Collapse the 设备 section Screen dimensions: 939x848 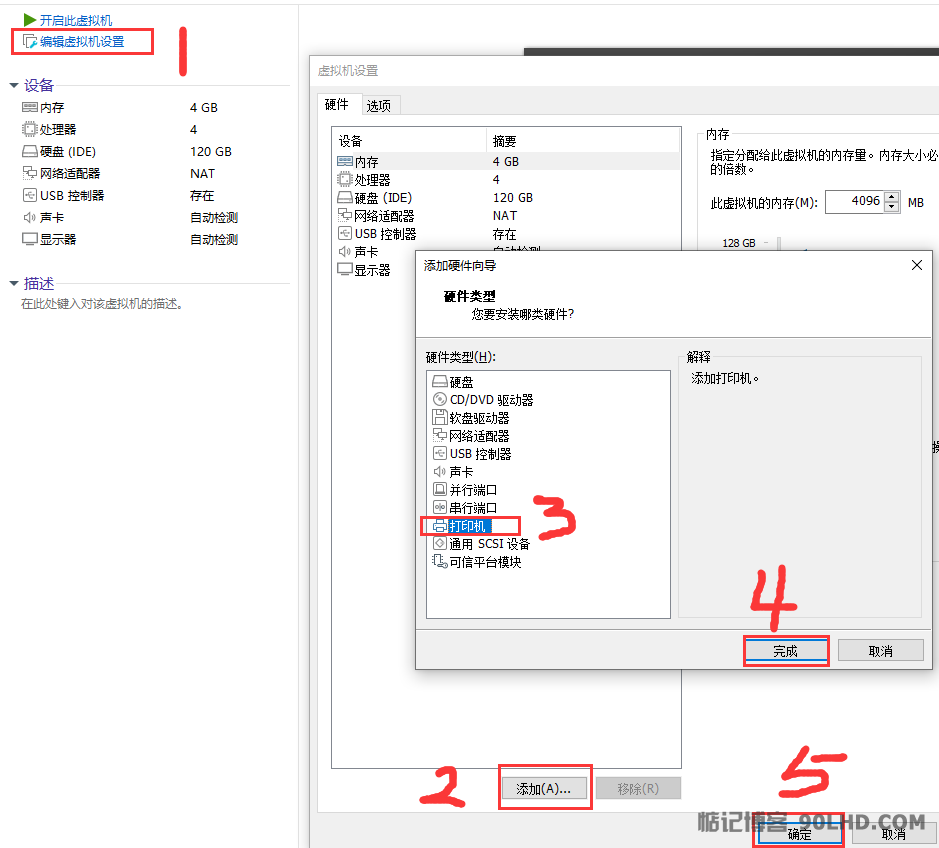(14, 86)
